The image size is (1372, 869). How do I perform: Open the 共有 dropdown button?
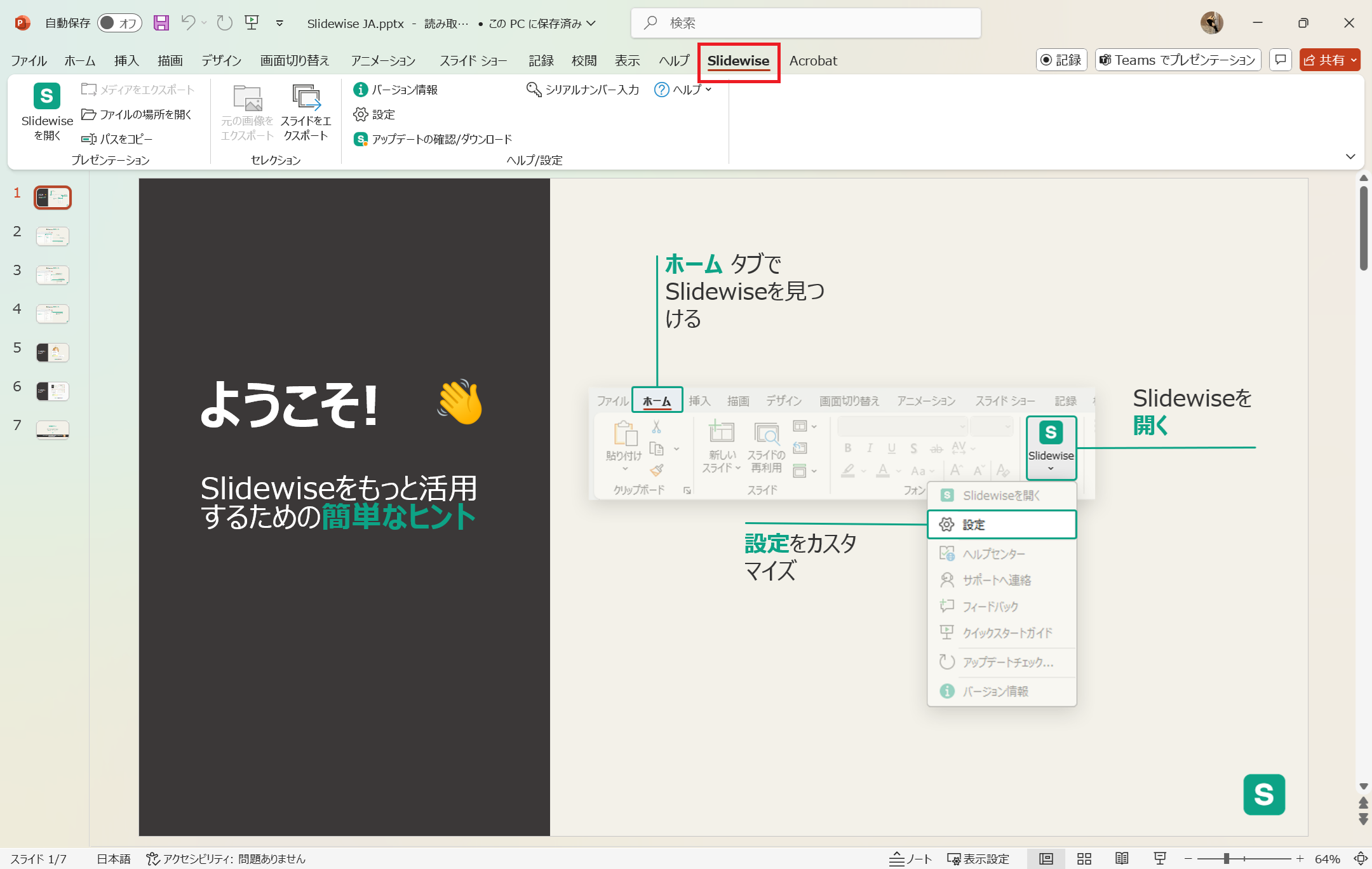pyautogui.click(x=1329, y=60)
